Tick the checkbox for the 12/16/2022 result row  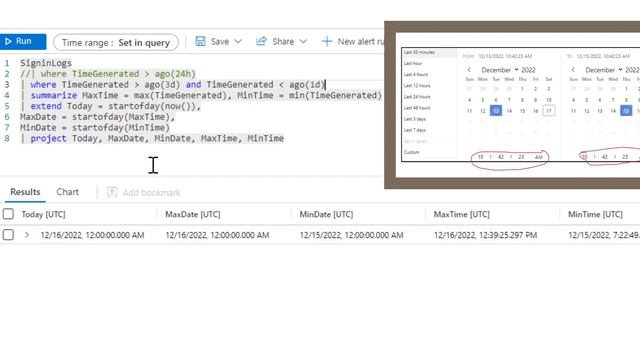8,235
